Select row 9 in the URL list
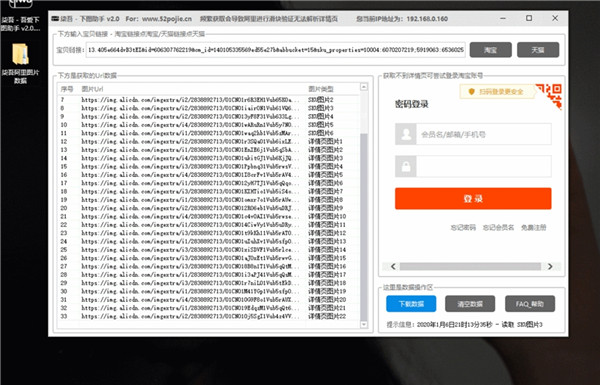600x385 pixels. click(x=209, y=116)
